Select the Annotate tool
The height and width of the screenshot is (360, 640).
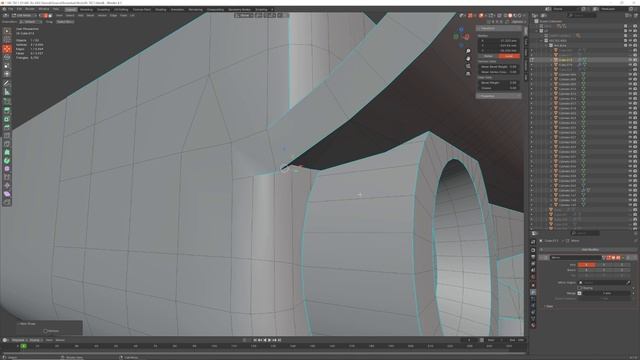click(x=7, y=83)
